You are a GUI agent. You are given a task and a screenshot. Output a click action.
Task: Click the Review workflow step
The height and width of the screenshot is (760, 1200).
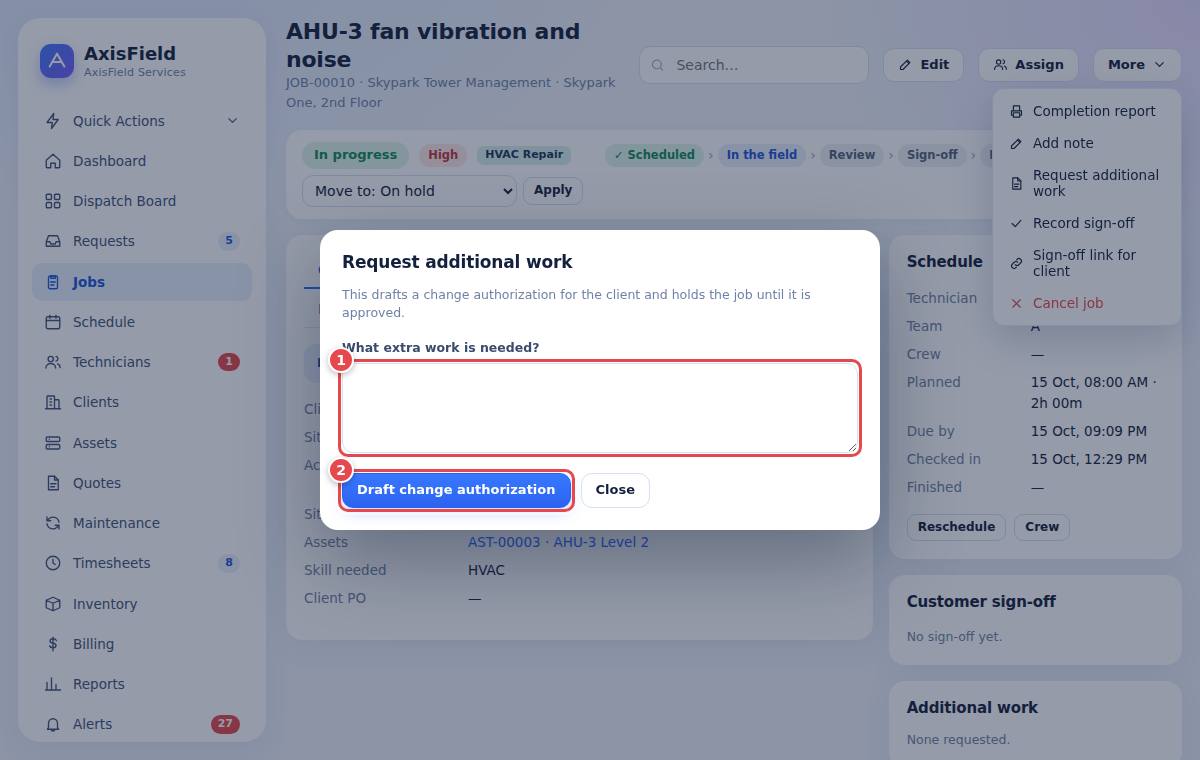(x=852, y=155)
